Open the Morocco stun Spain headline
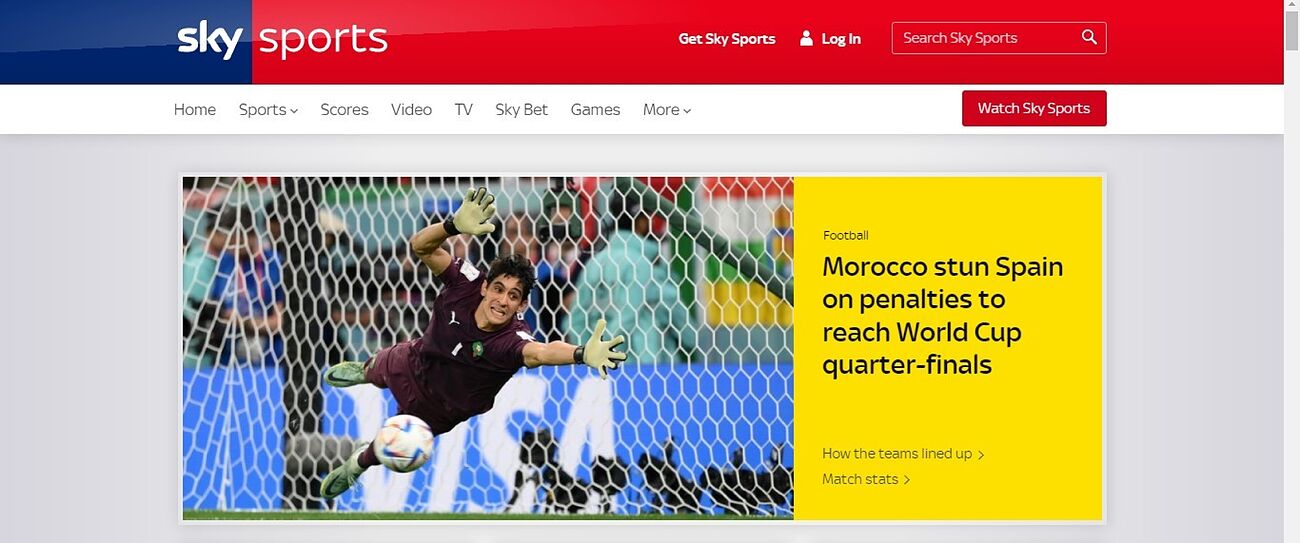 pyautogui.click(x=942, y=315)
